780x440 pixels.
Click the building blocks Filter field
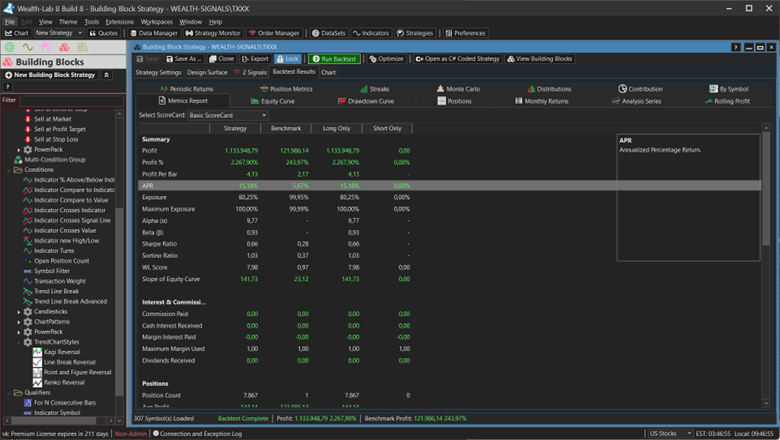[70, 100]
